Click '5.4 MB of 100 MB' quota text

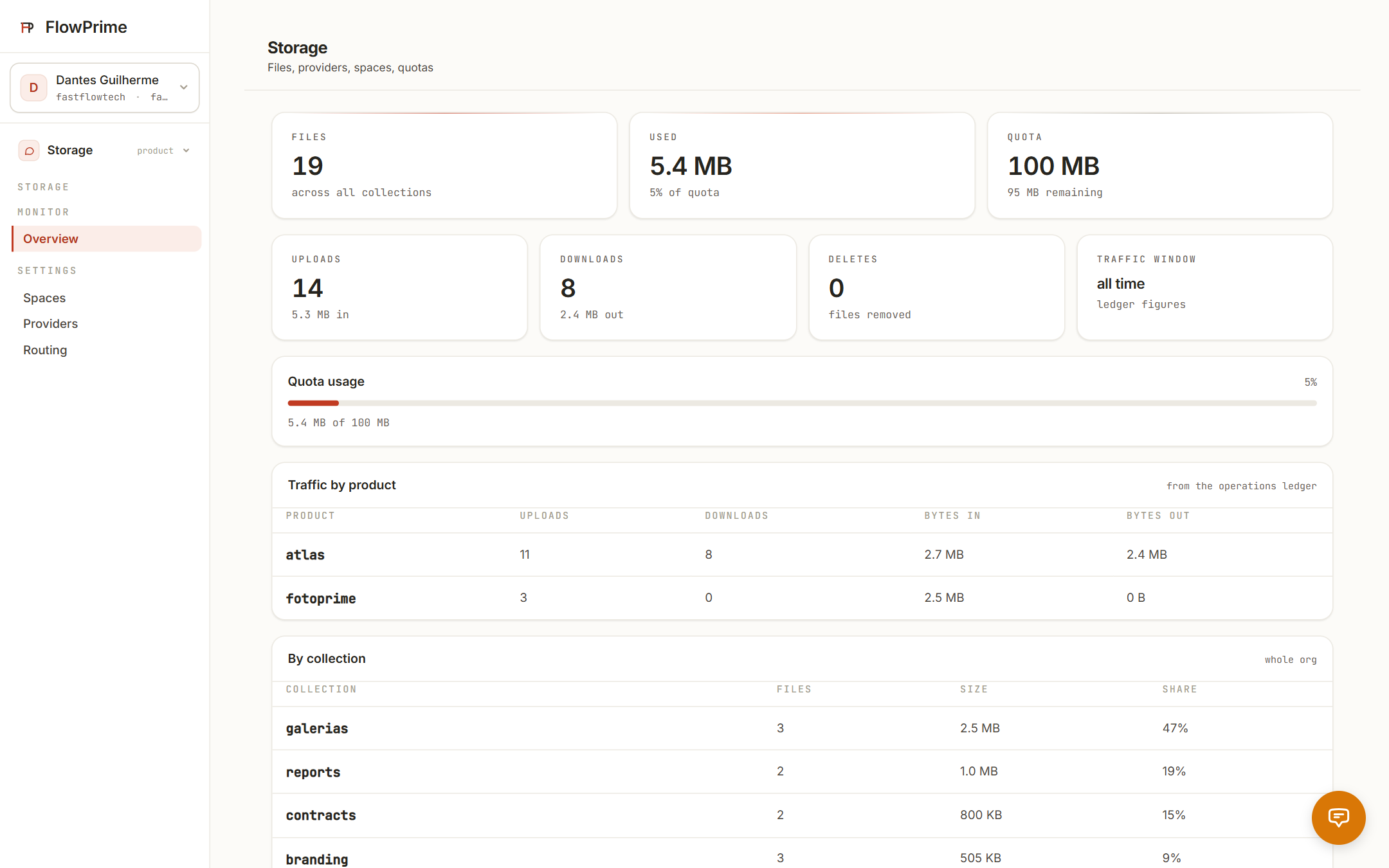338,422
